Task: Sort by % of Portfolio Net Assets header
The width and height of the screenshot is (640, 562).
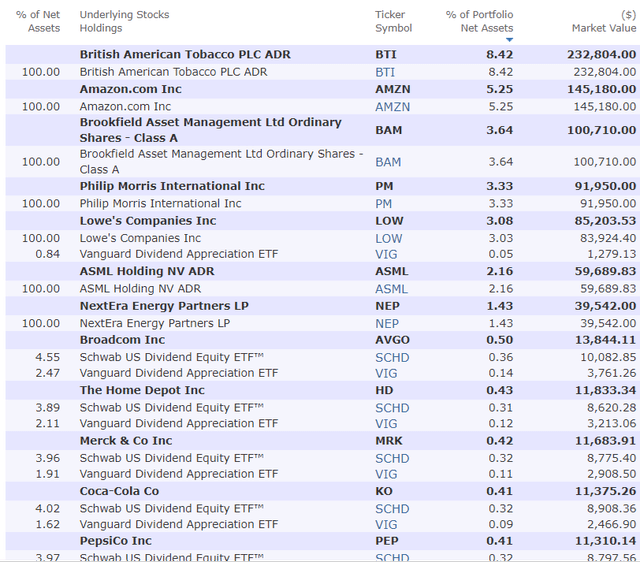Action: [x=479, y=21]
